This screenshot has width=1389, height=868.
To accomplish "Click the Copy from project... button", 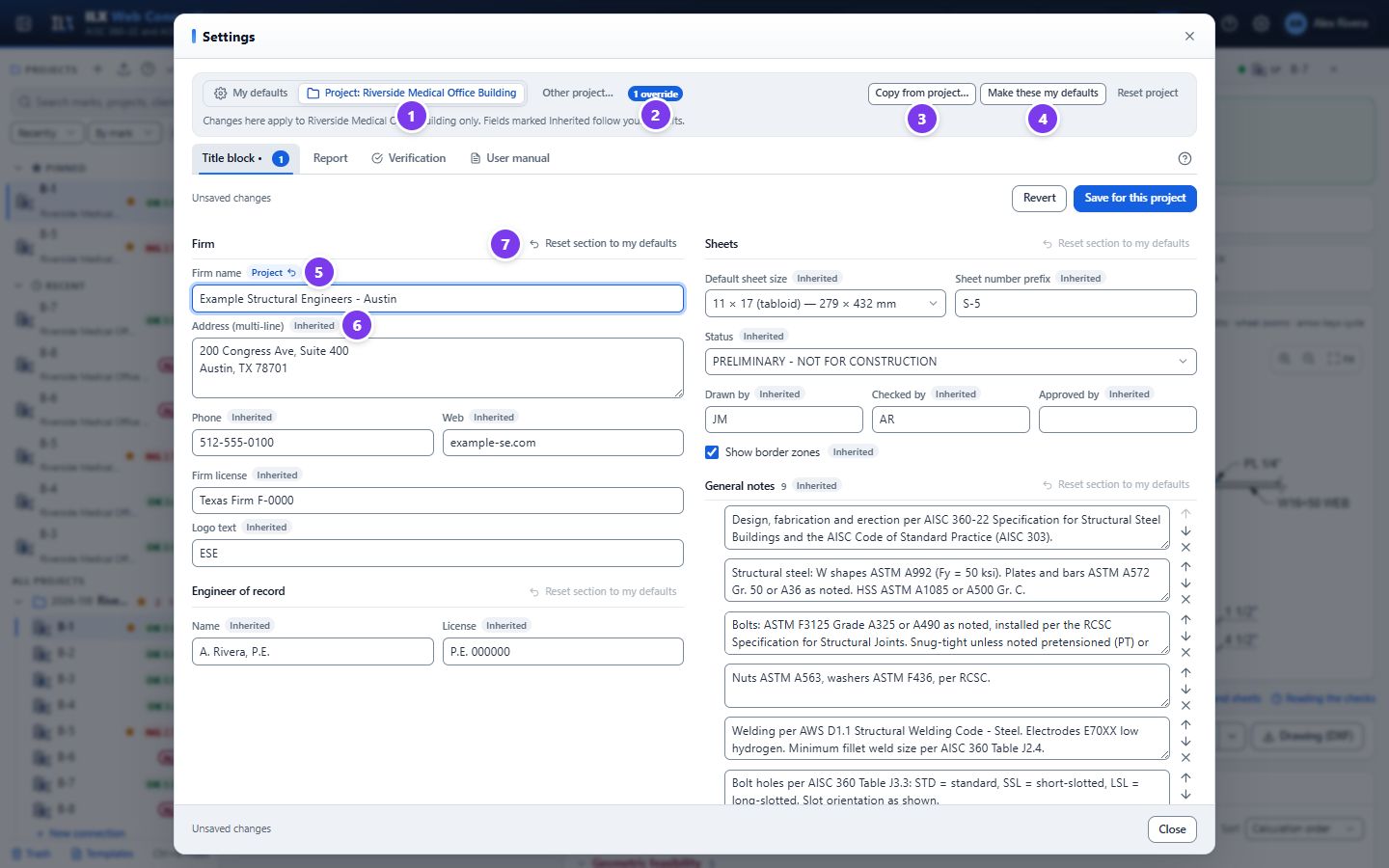I will click(x=922, y=94).
